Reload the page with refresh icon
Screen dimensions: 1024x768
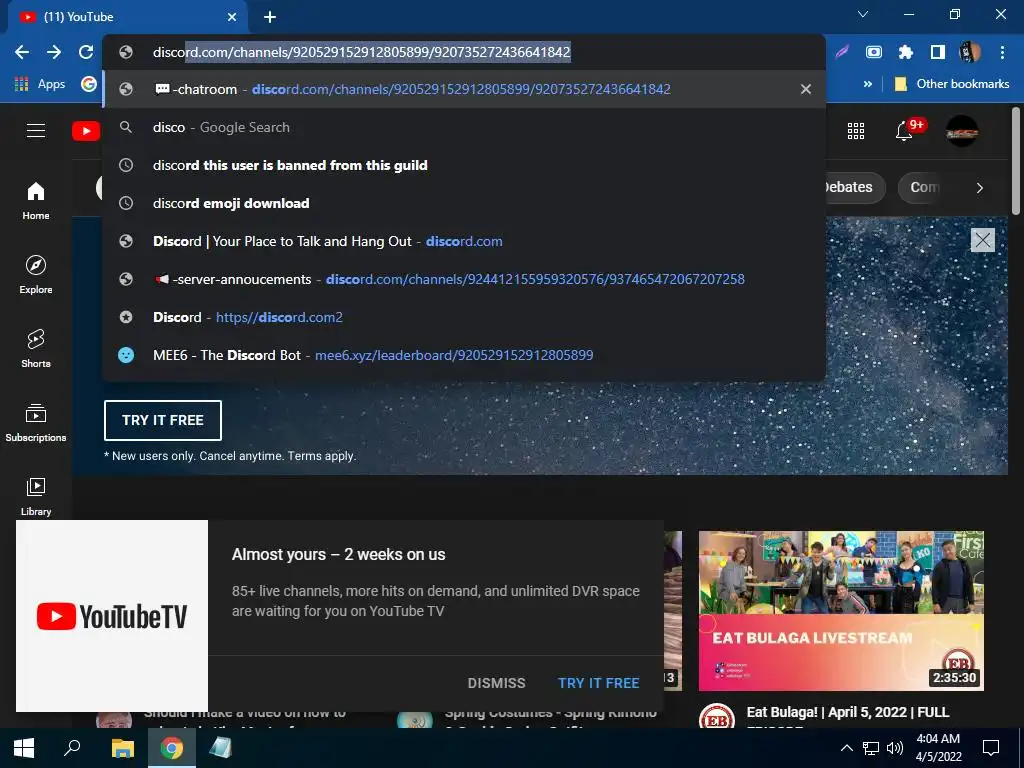click(86, 52)
